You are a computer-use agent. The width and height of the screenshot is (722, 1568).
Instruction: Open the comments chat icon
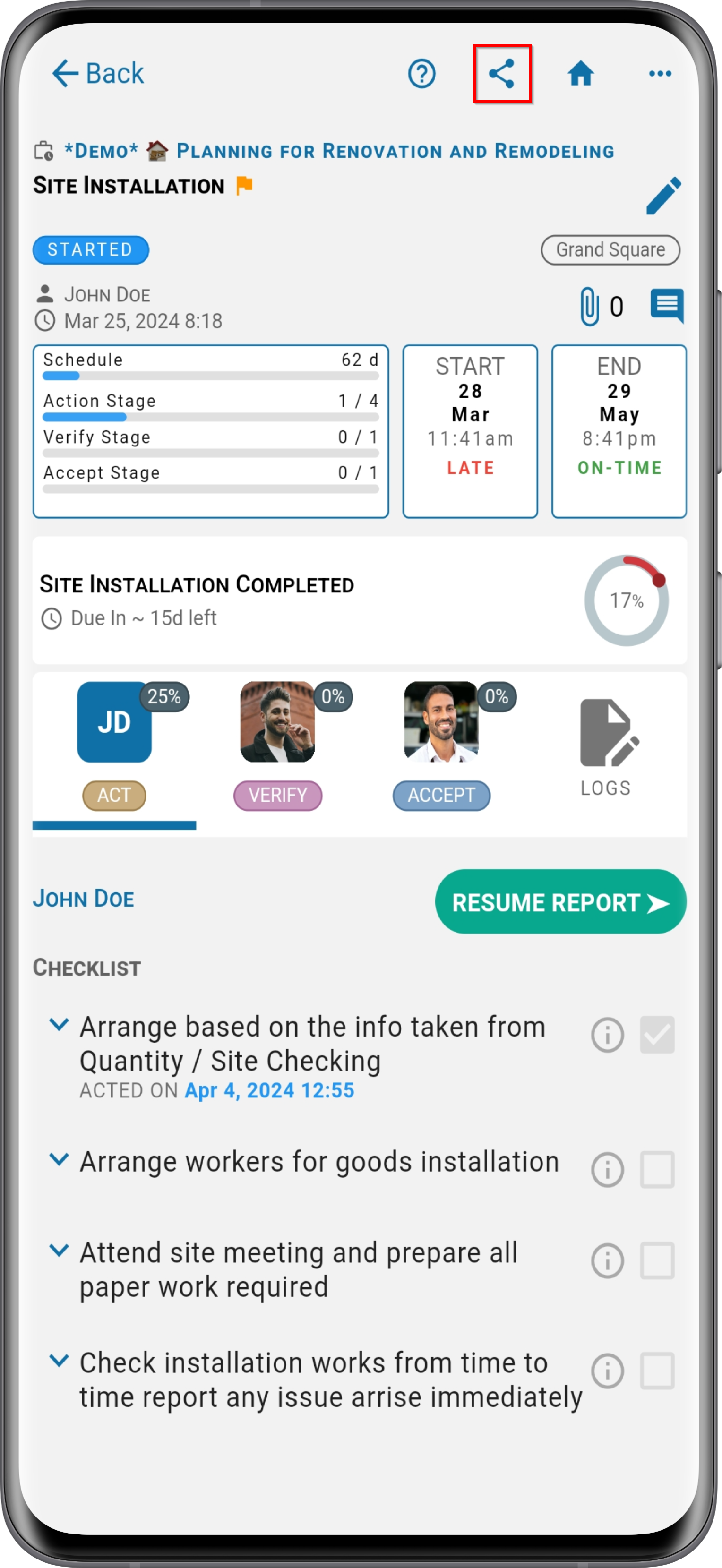click(667, 306)
